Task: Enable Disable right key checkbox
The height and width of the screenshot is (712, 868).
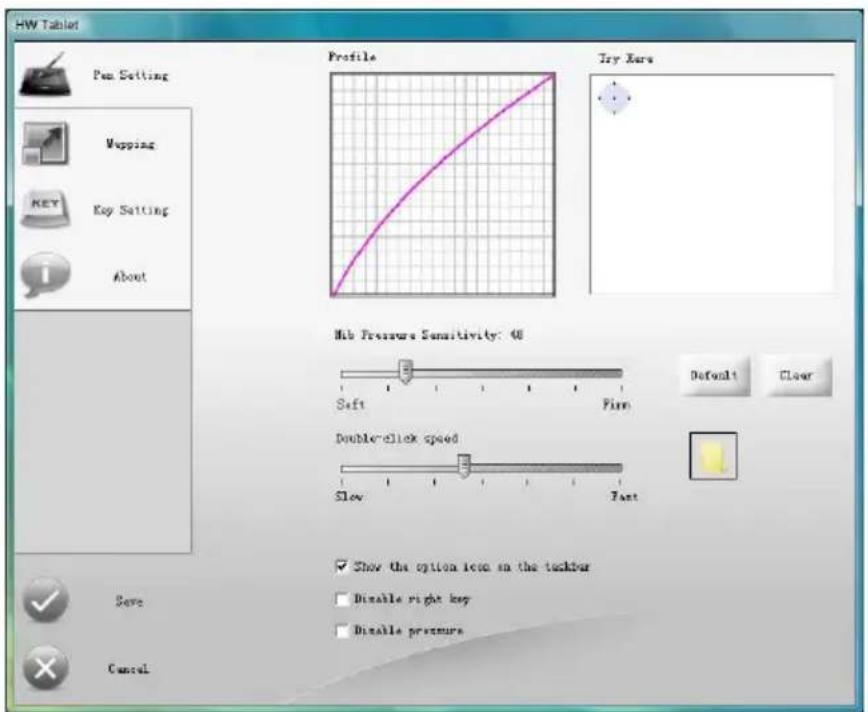Action: tap(342, 599)
